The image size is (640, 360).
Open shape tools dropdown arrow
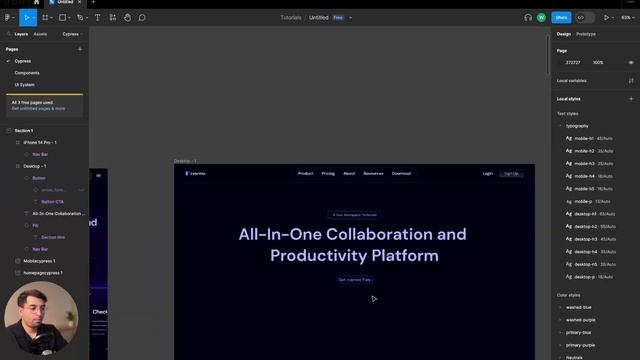pyautogui.click(x=69, y=18)
